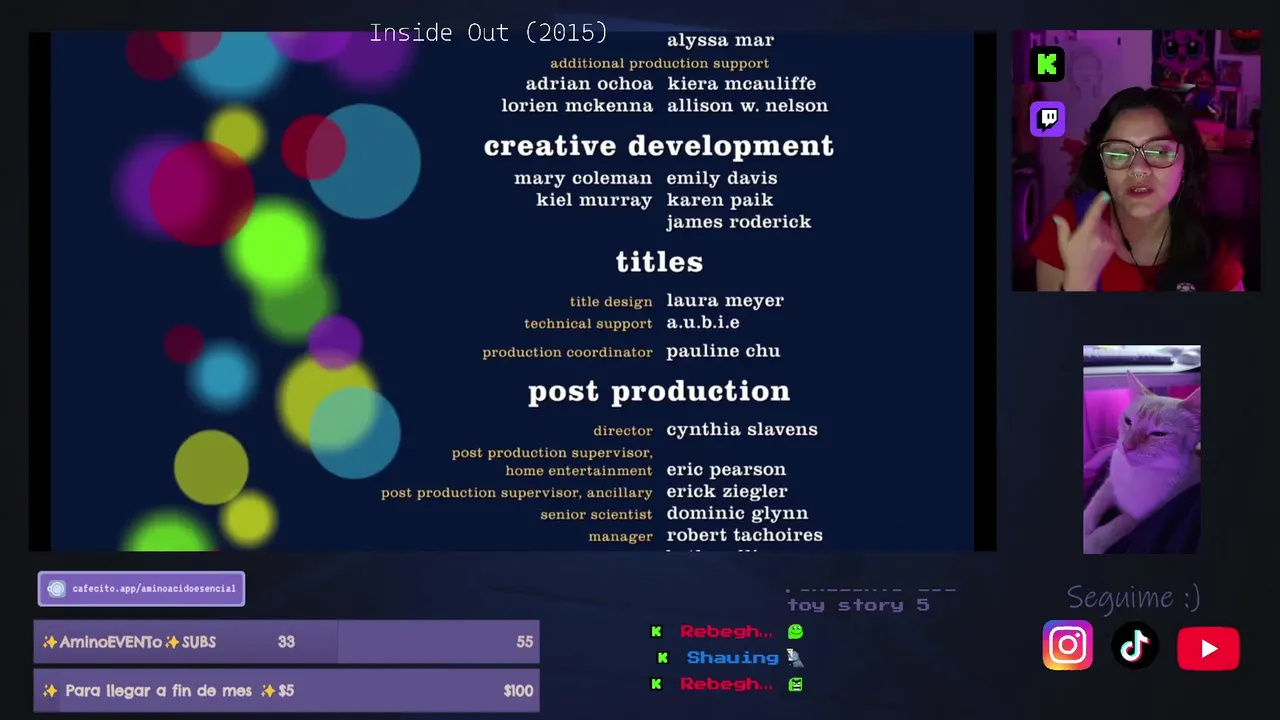Open the YouTube icon under Seguime
The width and height of the screenshot is (1280, 720).
1208,648
